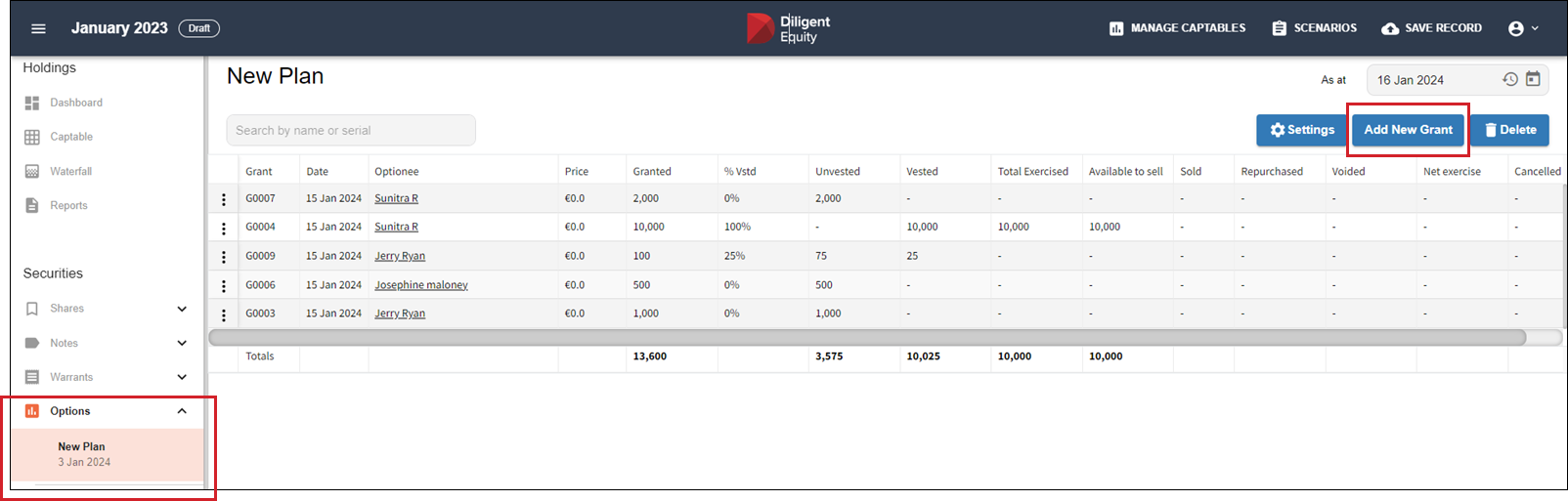Open optionee Josephine maloney link

(x=420, y=285)
